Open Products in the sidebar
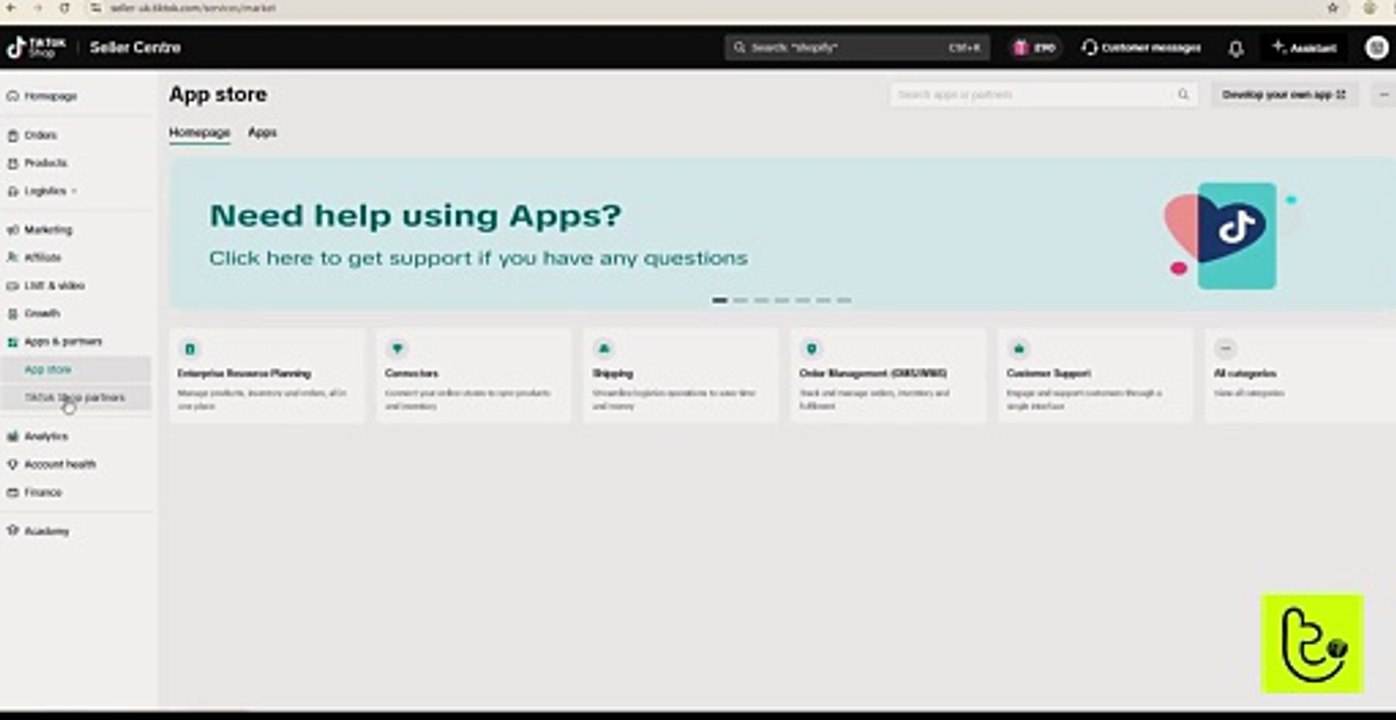The height and width of the screenshot is (720, 1396). coord(45,163)
